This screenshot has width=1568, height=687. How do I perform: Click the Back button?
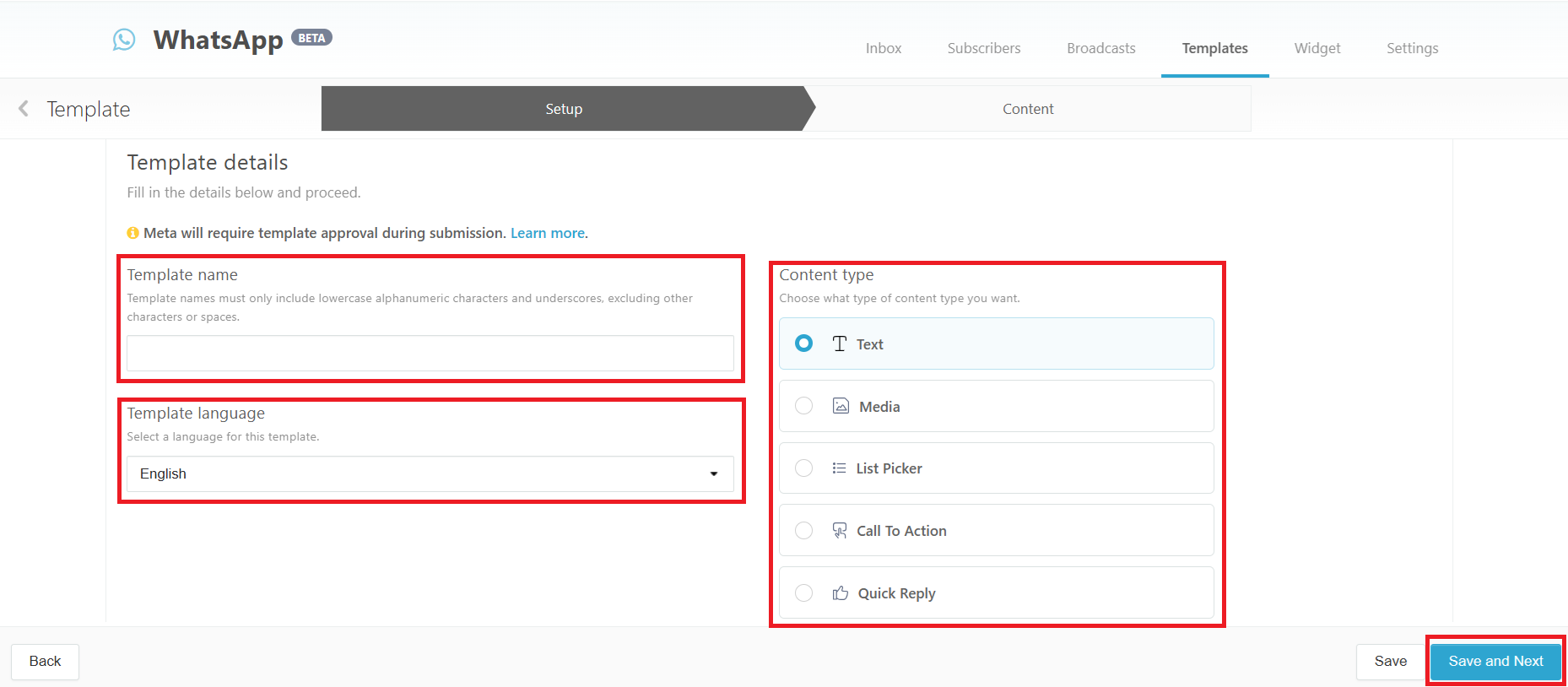(46, 662)
